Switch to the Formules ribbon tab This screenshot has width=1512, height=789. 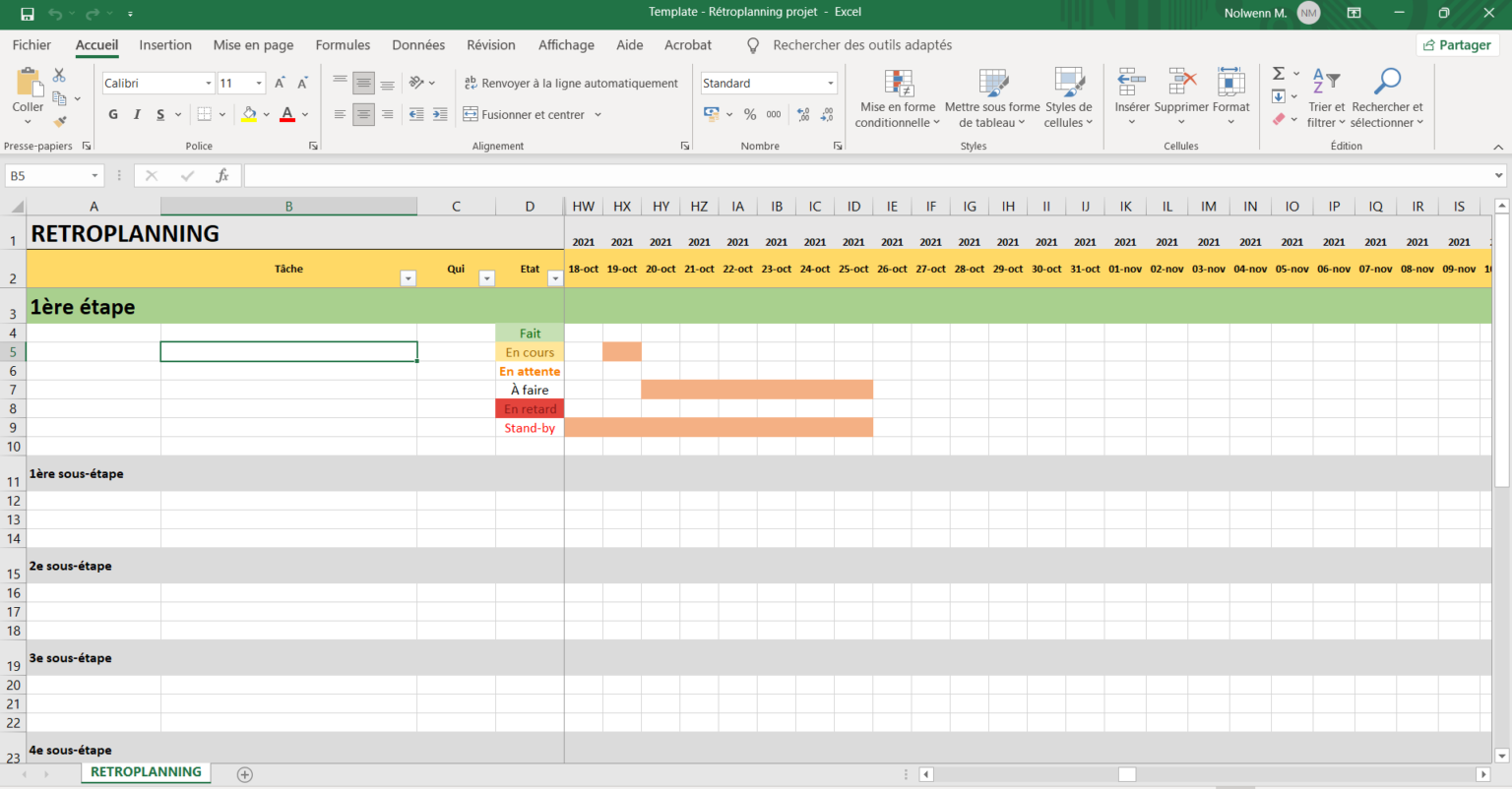click(343, 45)
